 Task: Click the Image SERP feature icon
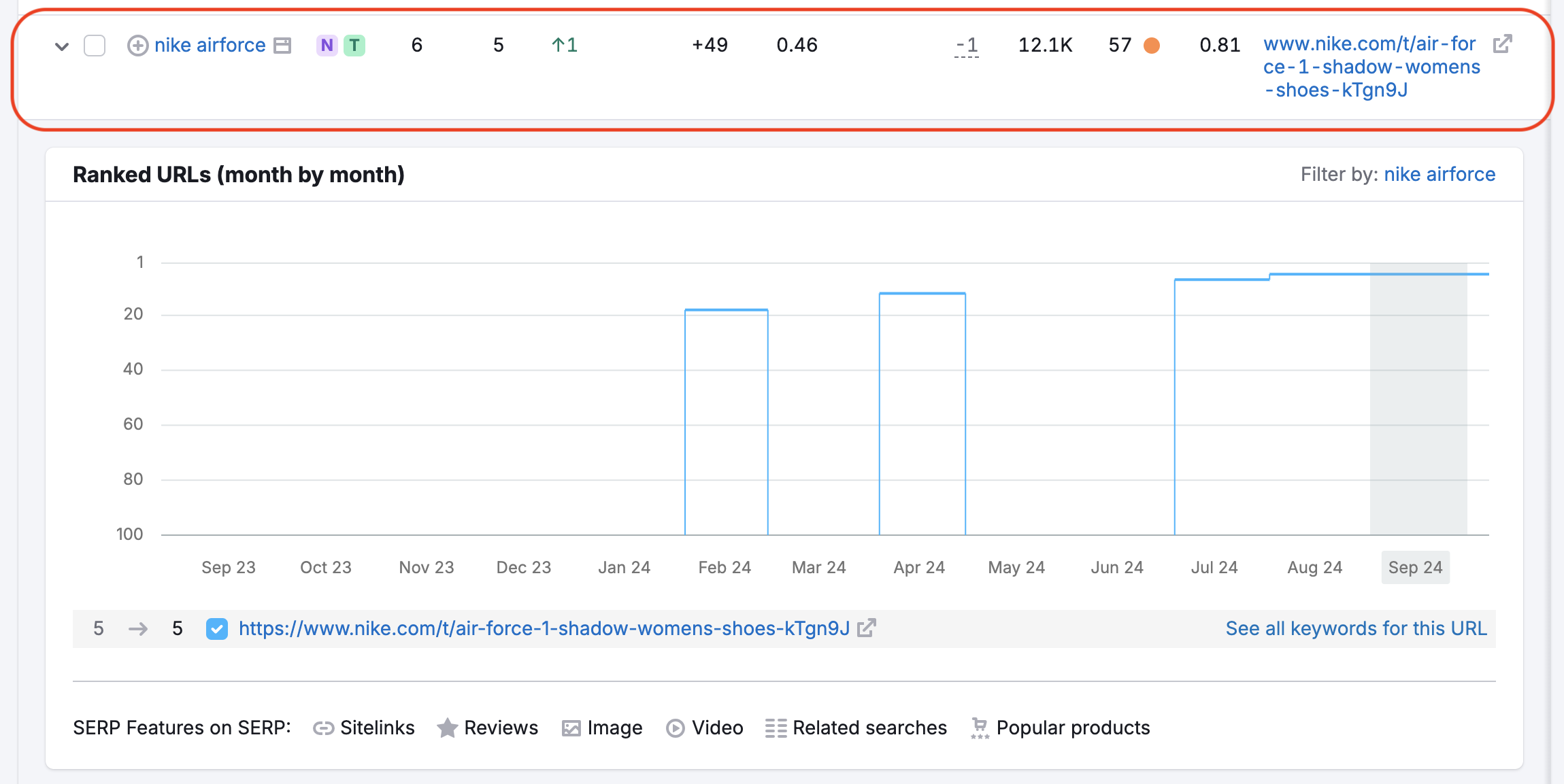[x=572, y=728]
